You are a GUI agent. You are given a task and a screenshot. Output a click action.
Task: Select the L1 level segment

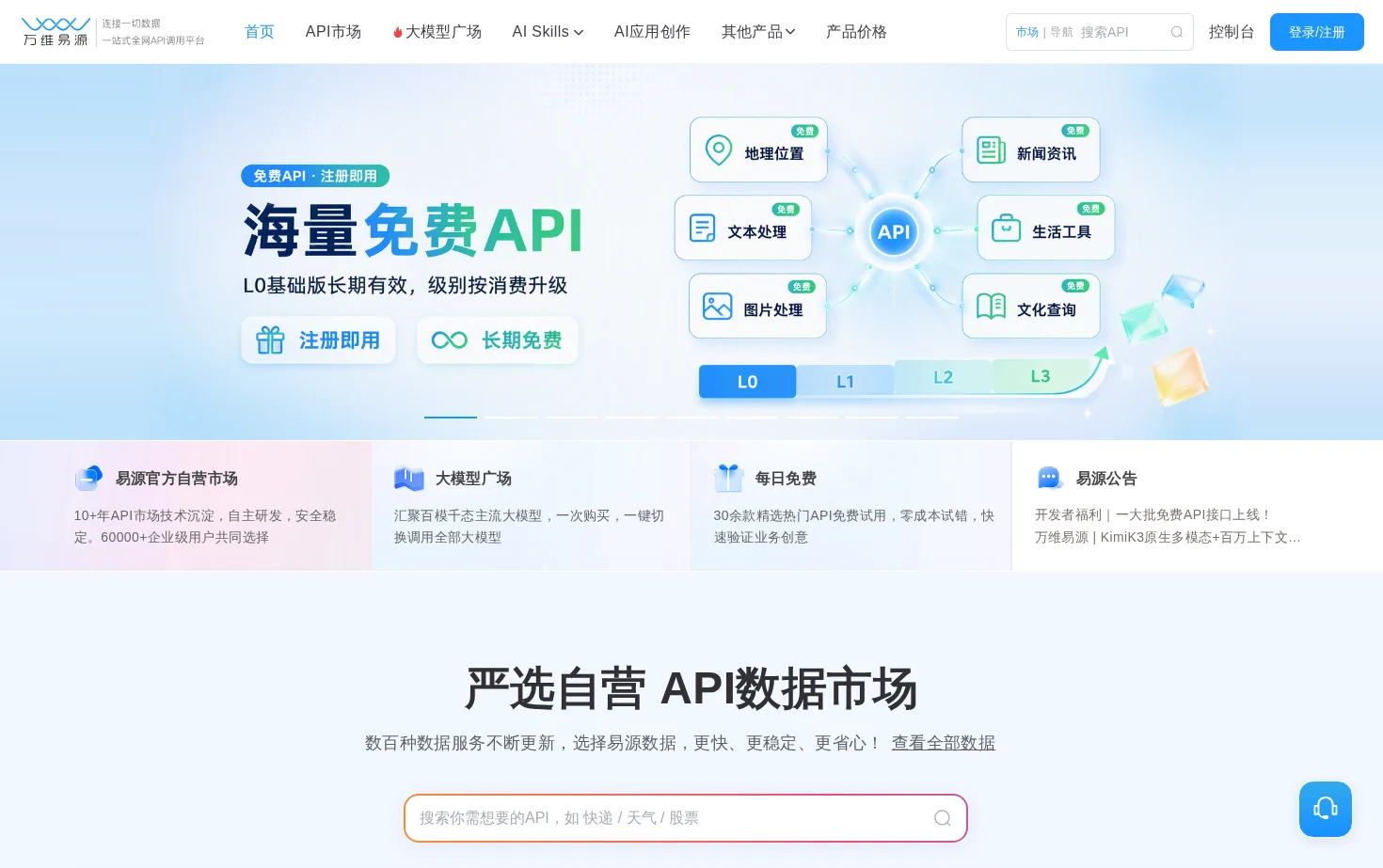tap(846, 381)
